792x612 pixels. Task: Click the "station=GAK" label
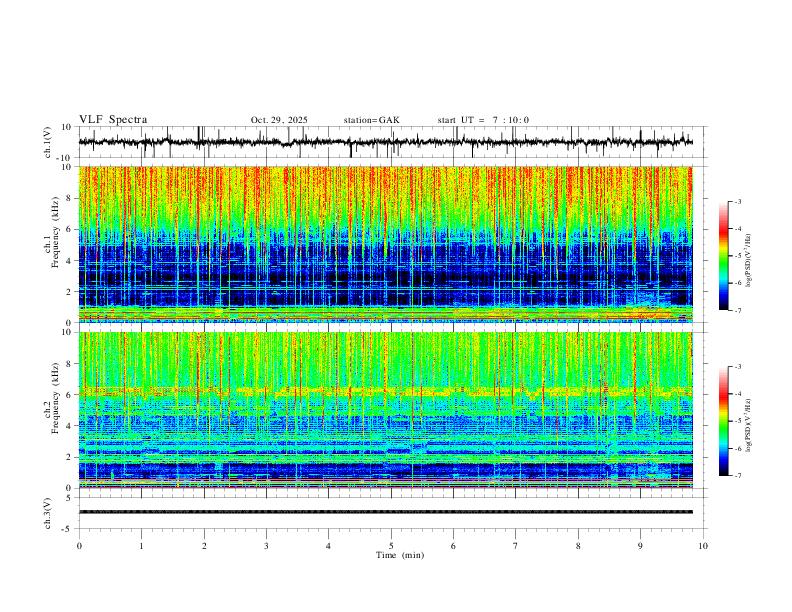coord(371,120)
